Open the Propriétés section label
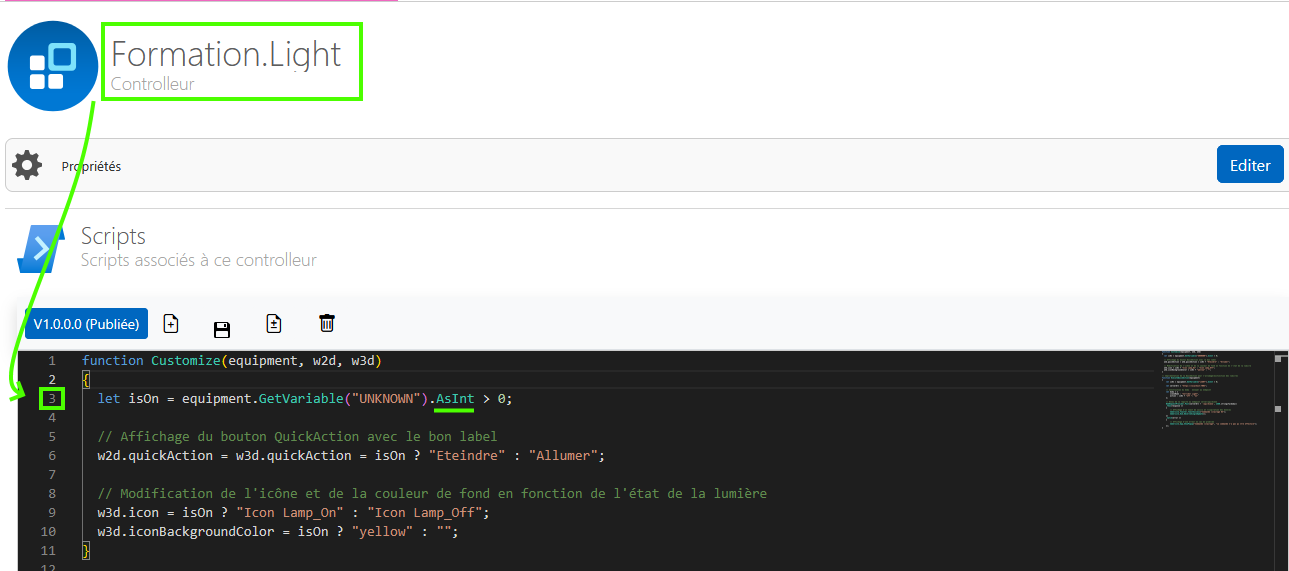The image size is (1289, 571). (x=91, y=166)
